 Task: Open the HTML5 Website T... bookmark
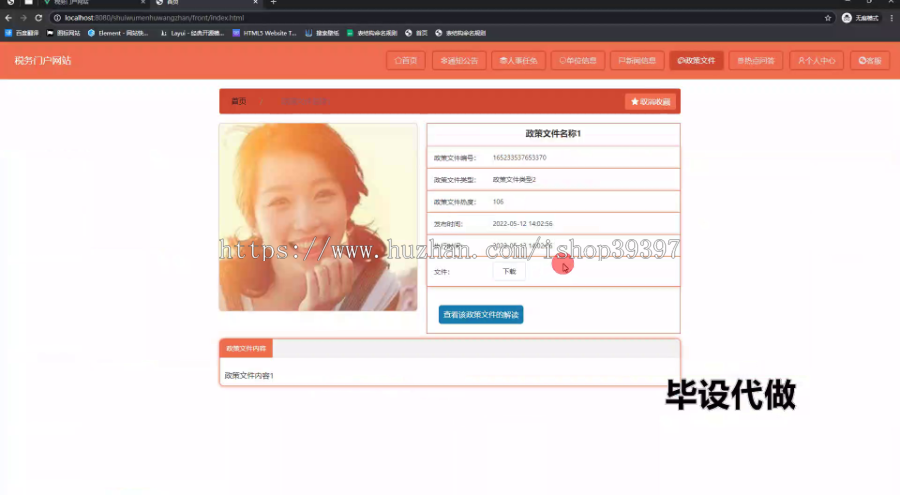pyautogui.click(x=265, y=33)
